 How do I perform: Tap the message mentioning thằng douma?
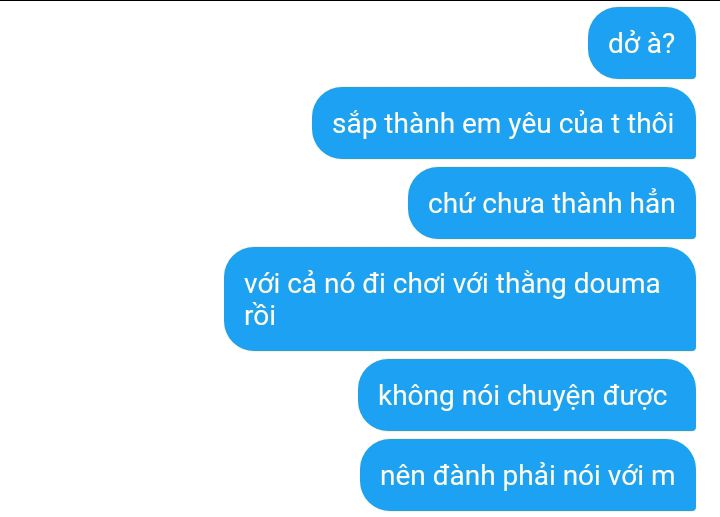click(x=460, y=299)
